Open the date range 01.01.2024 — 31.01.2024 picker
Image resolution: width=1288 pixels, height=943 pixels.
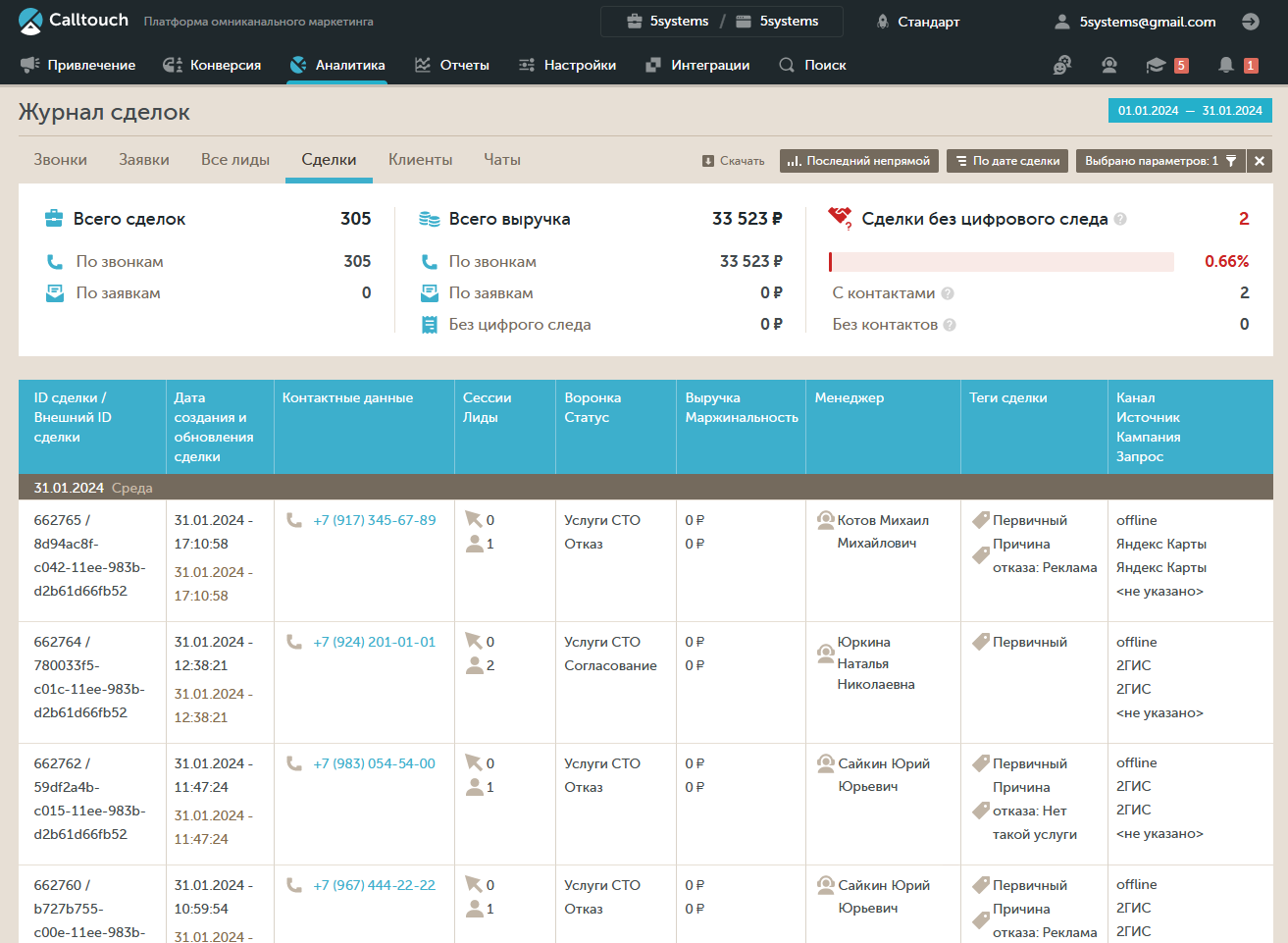click(1190, 110)
